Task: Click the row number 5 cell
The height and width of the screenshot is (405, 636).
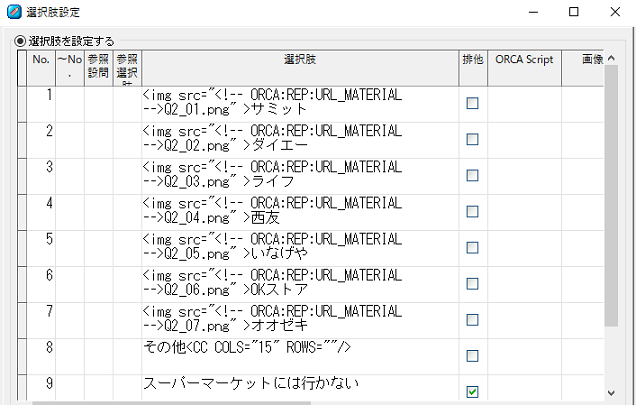Action: (41, 249)
